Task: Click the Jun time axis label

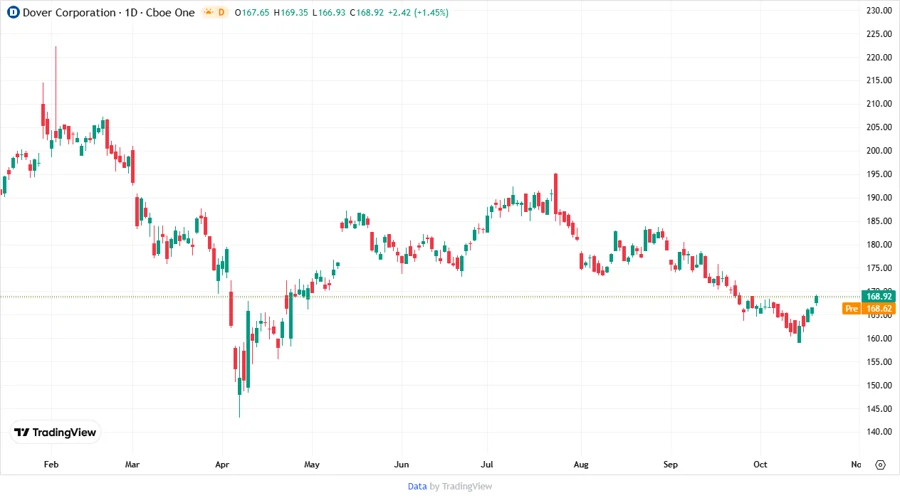Action: click(x=402, y=465)
